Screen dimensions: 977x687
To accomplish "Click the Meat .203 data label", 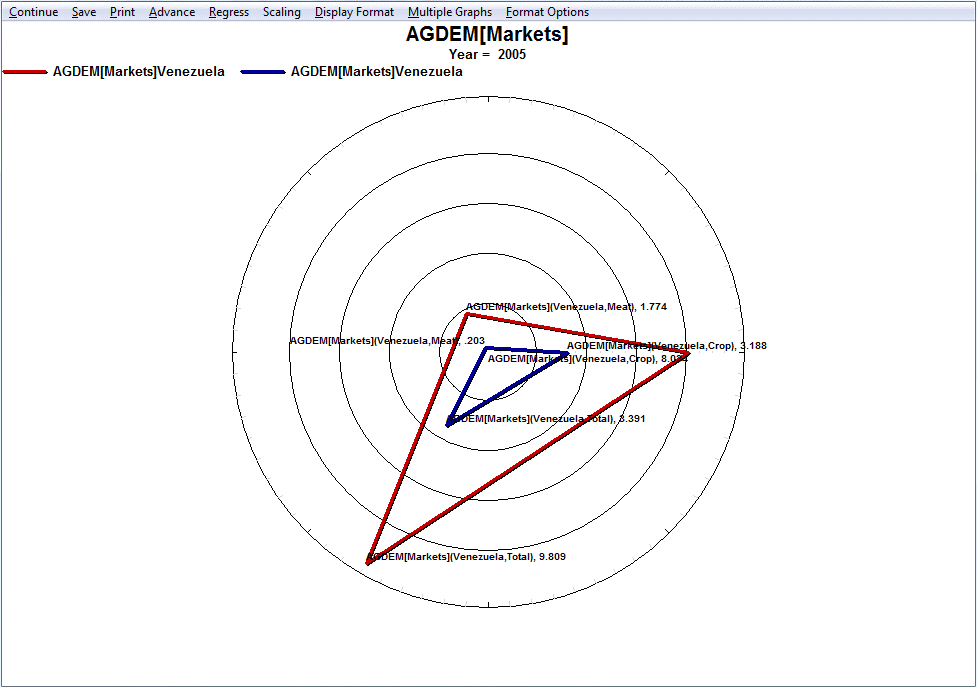I will (x=387, y=341).
